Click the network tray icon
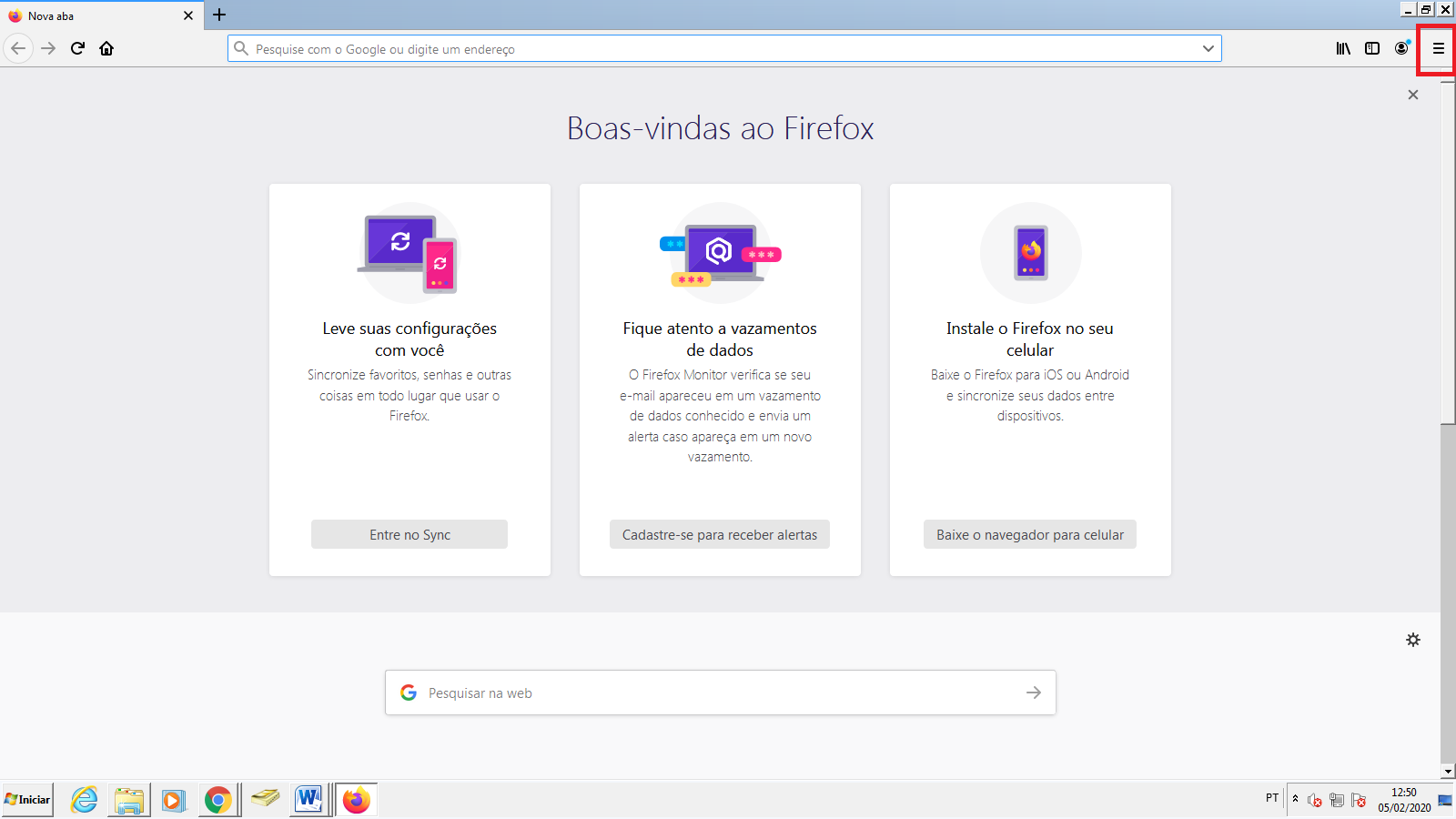Screen dimensions: 1456x819 (1337, 800)
